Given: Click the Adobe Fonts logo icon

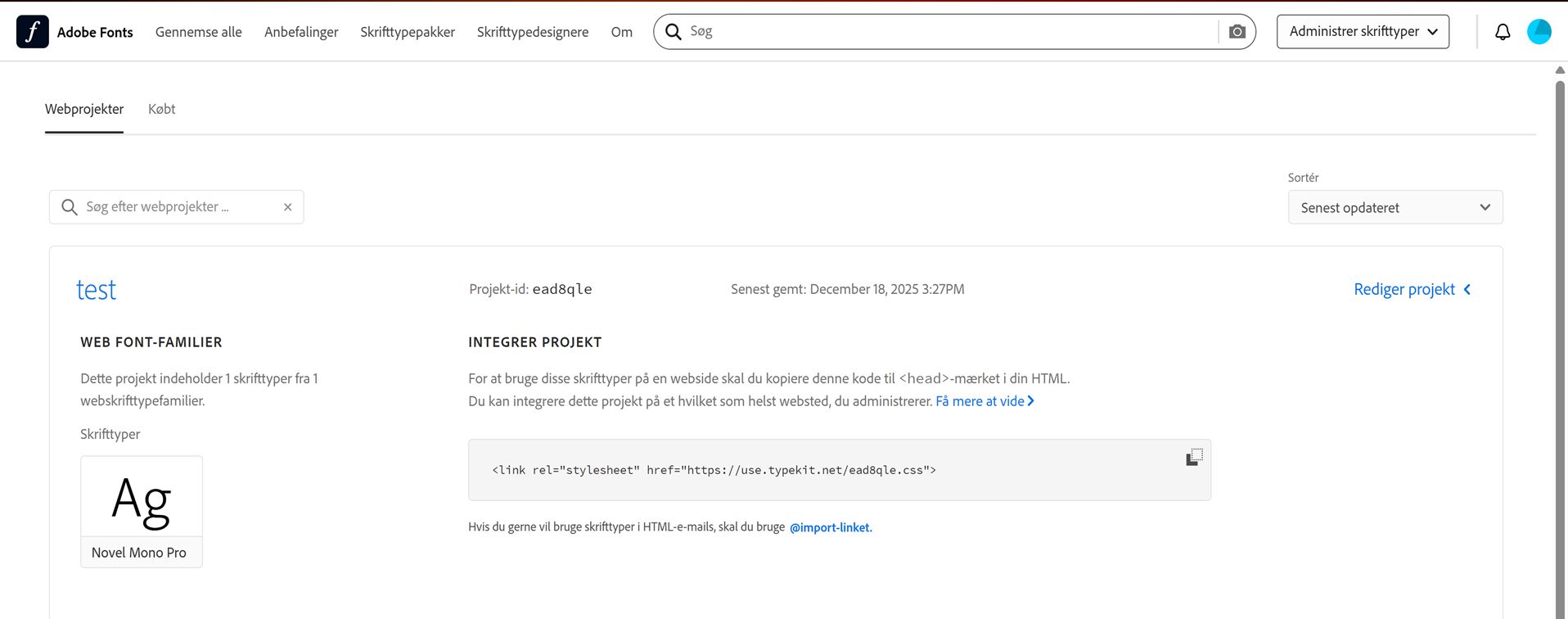Looking at the screenshot, I should (x=33, y=32).
